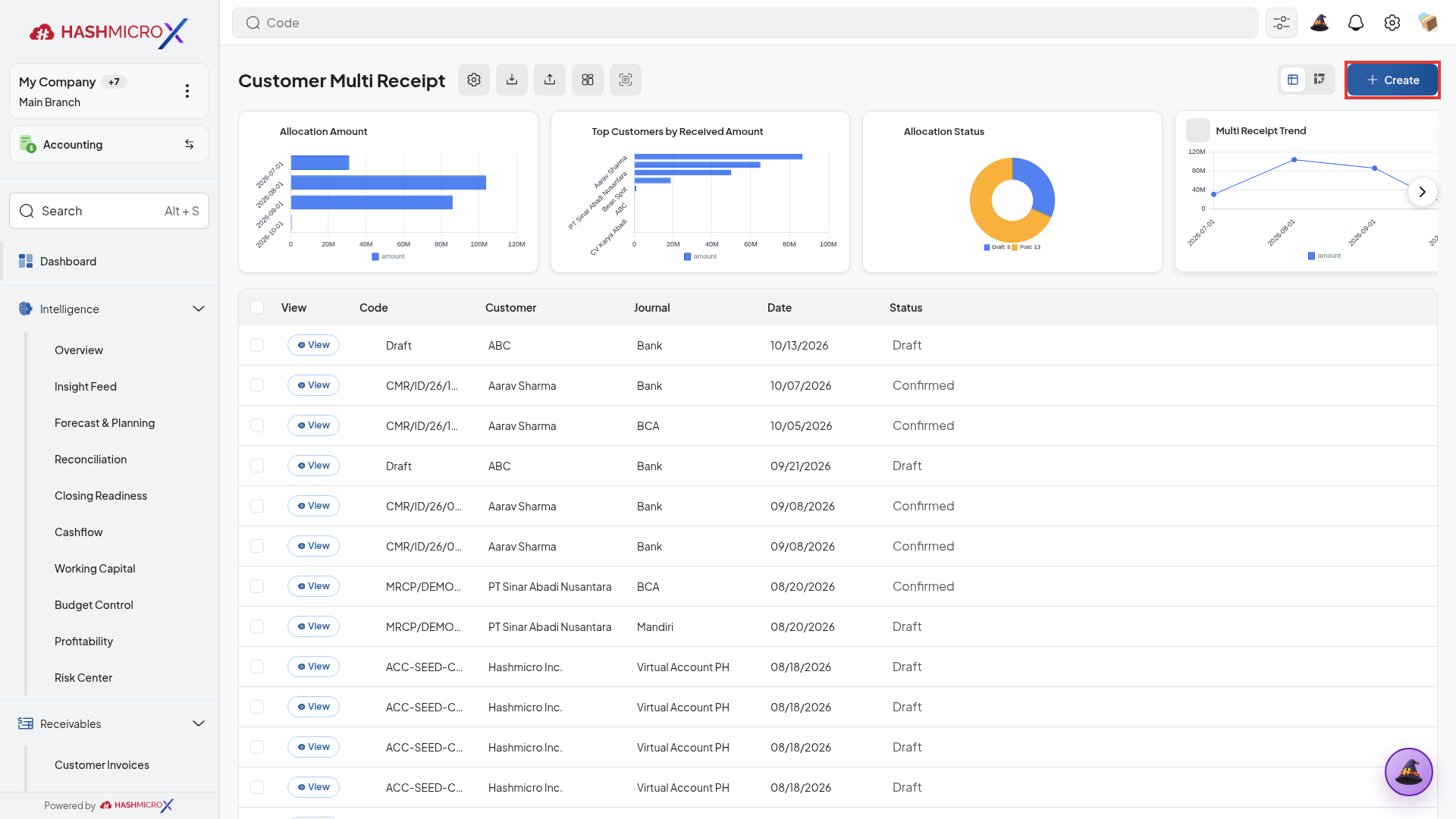The image size is (1456, 819).
Task: Click the Create button
Action: pyautogui.click(x=1392, y=80)
